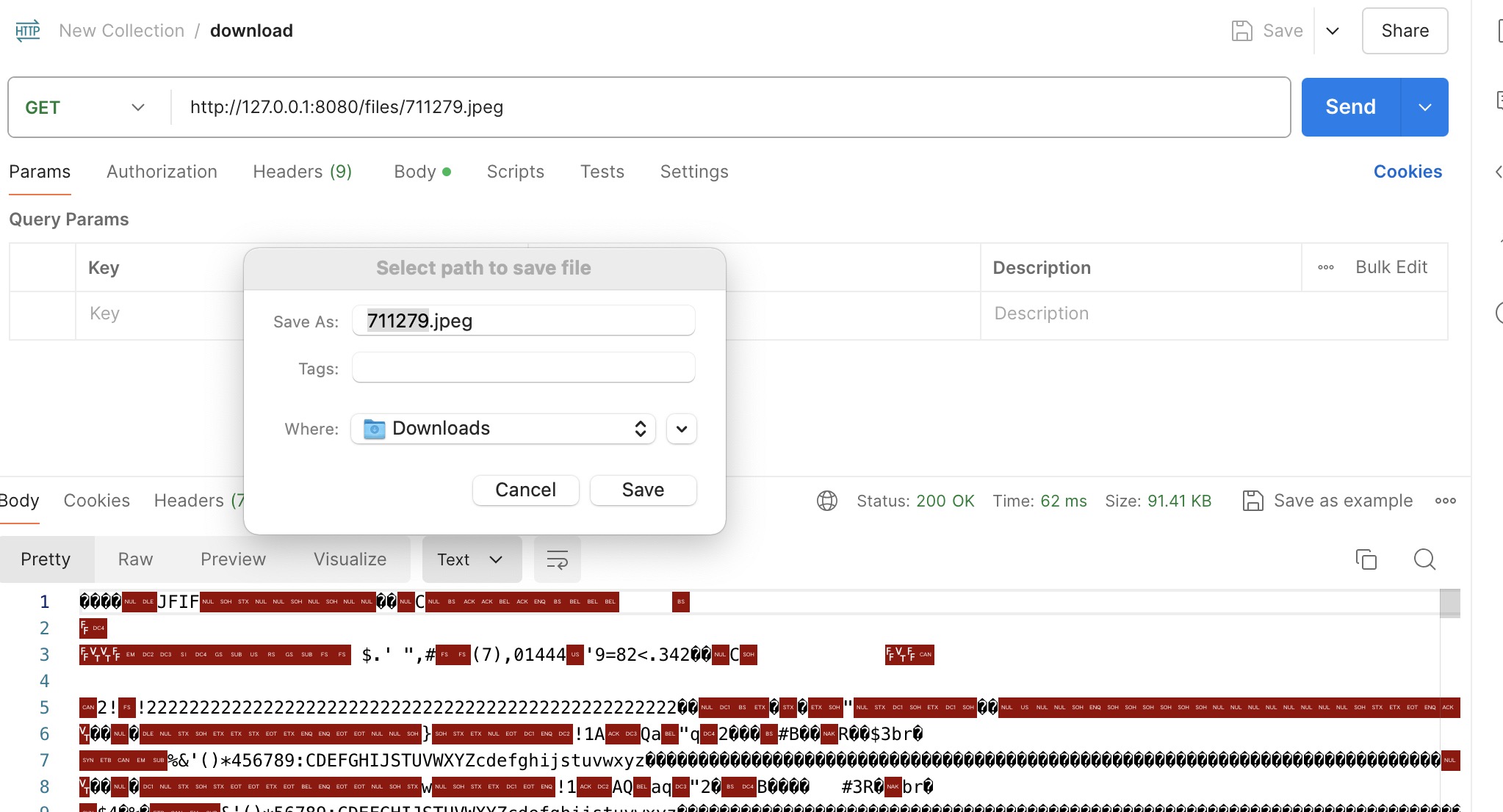
Task: Click the Send button to execute request
Action: coord(1350,107)
